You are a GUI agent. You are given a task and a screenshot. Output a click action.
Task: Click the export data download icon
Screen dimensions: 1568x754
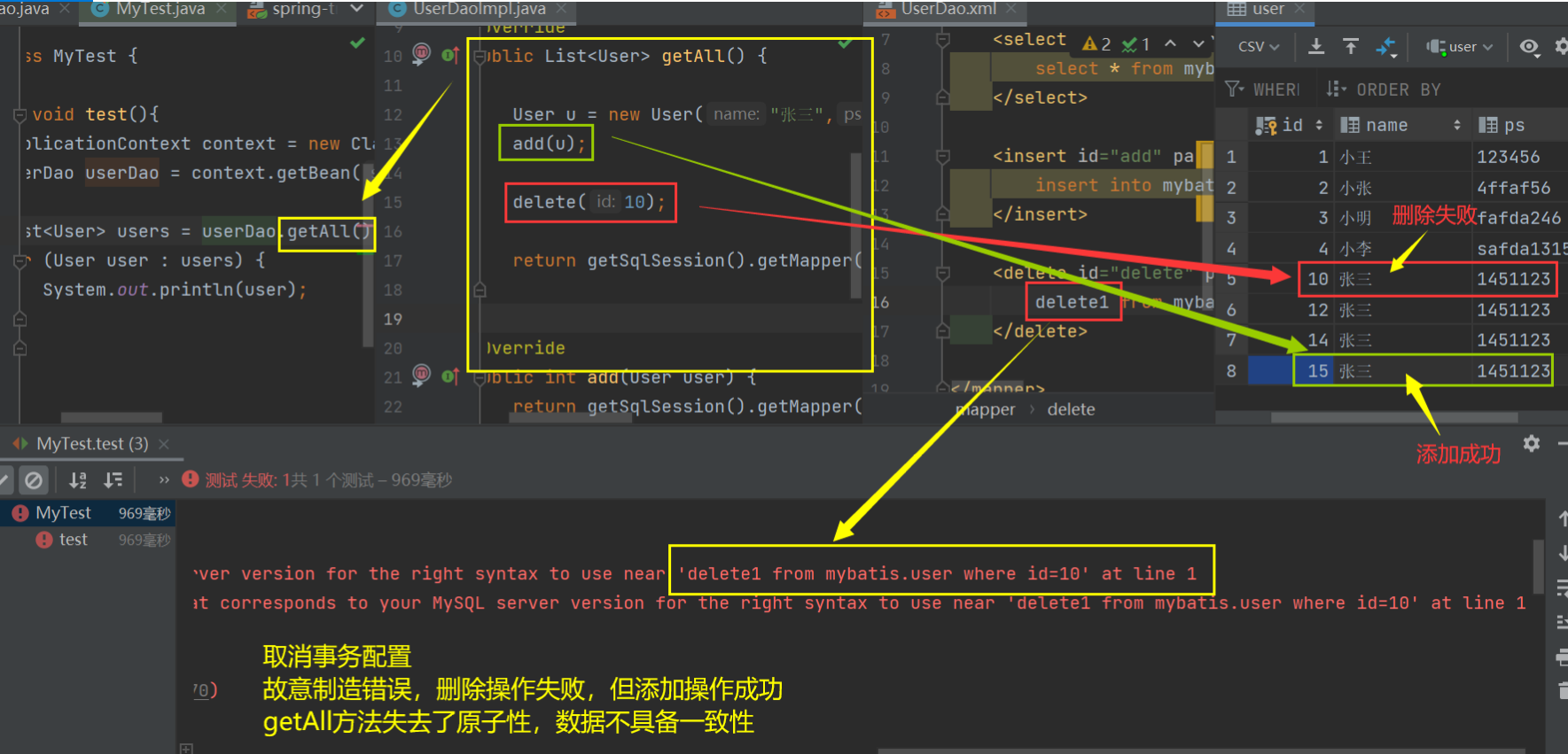(x=1316, y=47)
